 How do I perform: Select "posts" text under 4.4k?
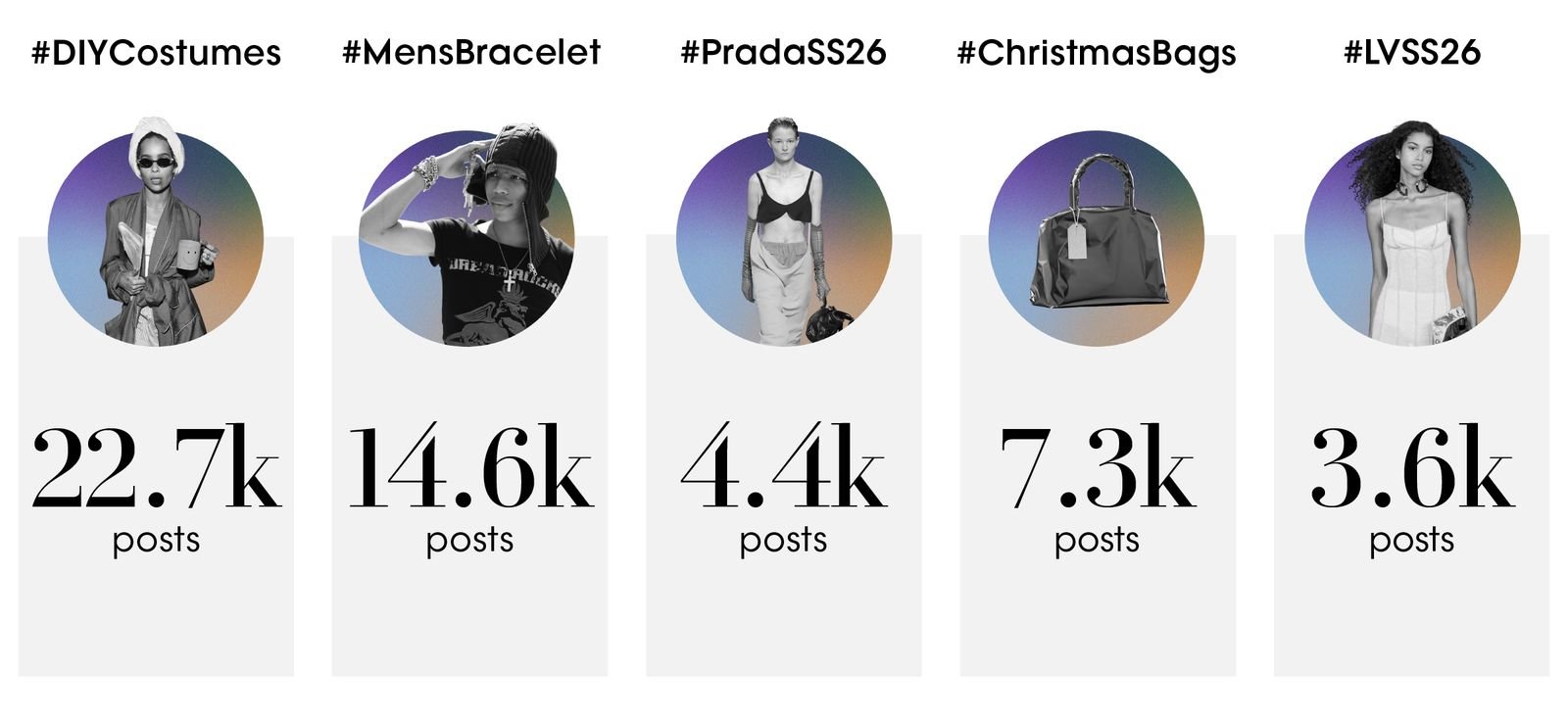pos(783,541)
